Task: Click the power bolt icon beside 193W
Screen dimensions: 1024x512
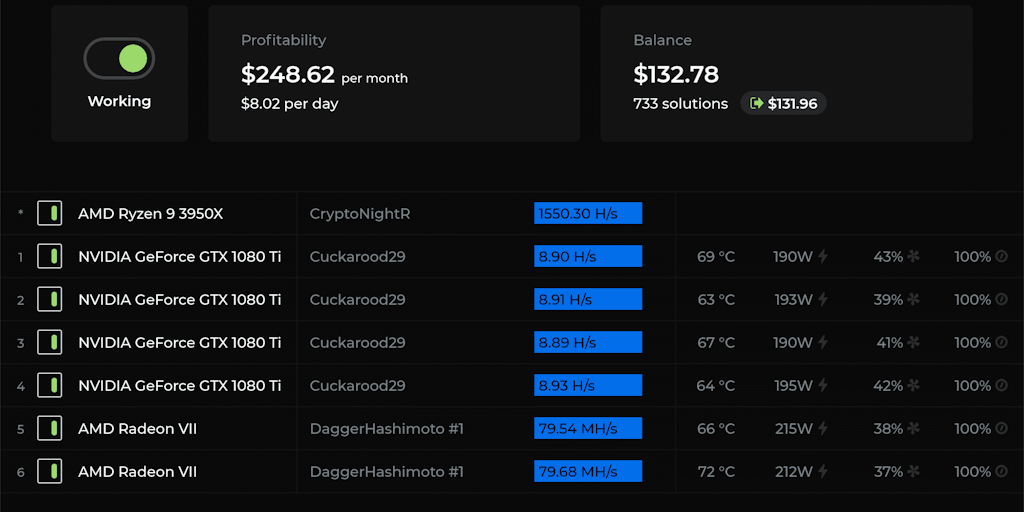Action: [823, 300]
